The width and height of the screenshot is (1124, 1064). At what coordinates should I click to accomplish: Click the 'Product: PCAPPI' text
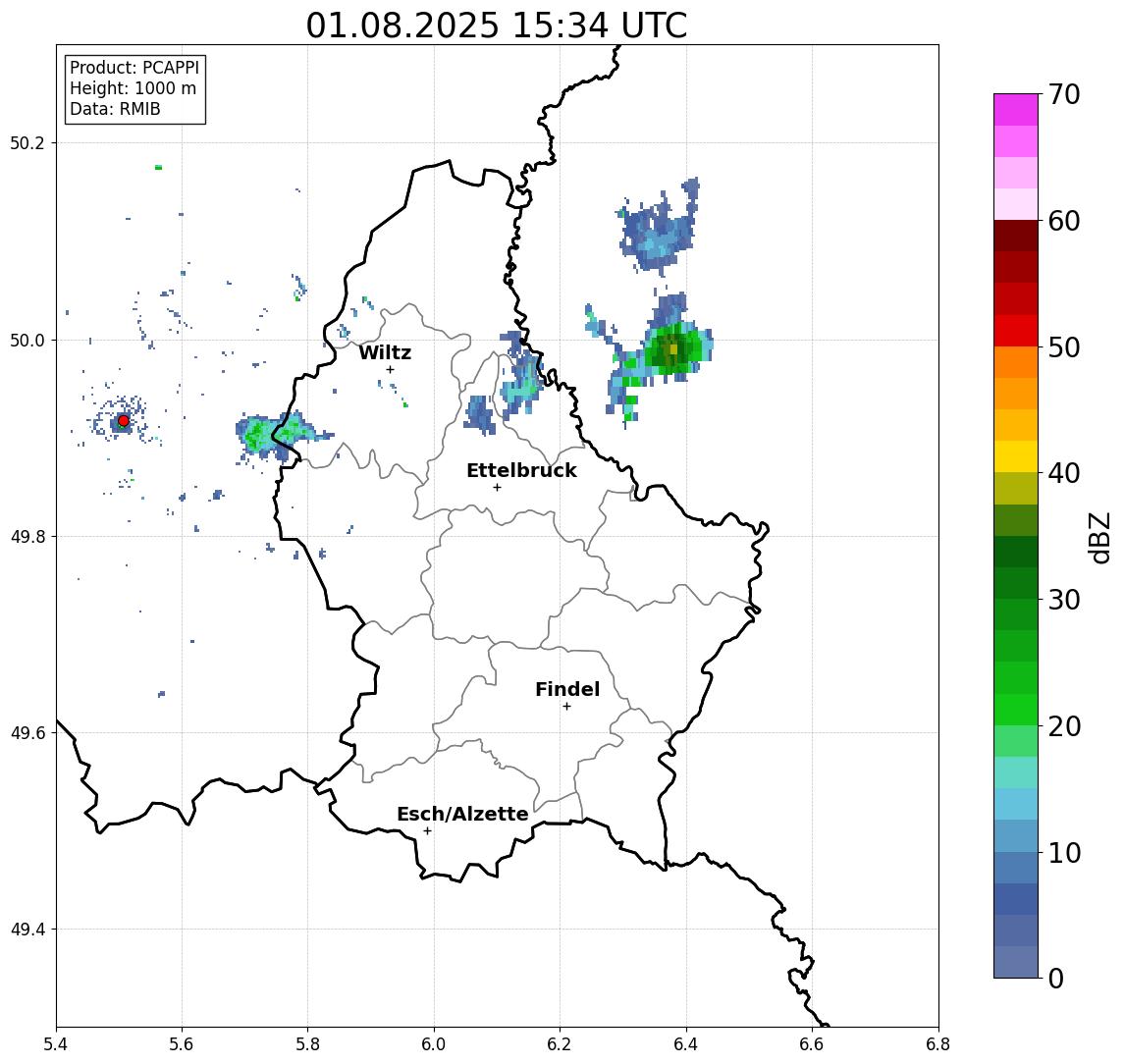coord(134,68)
